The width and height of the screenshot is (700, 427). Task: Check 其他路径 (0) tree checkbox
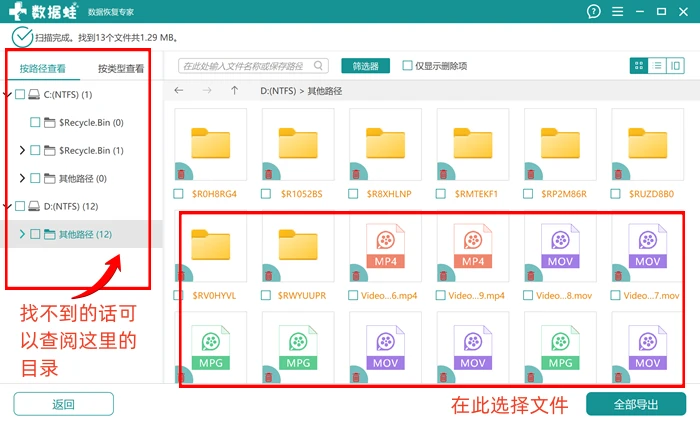tap(35, 178)
